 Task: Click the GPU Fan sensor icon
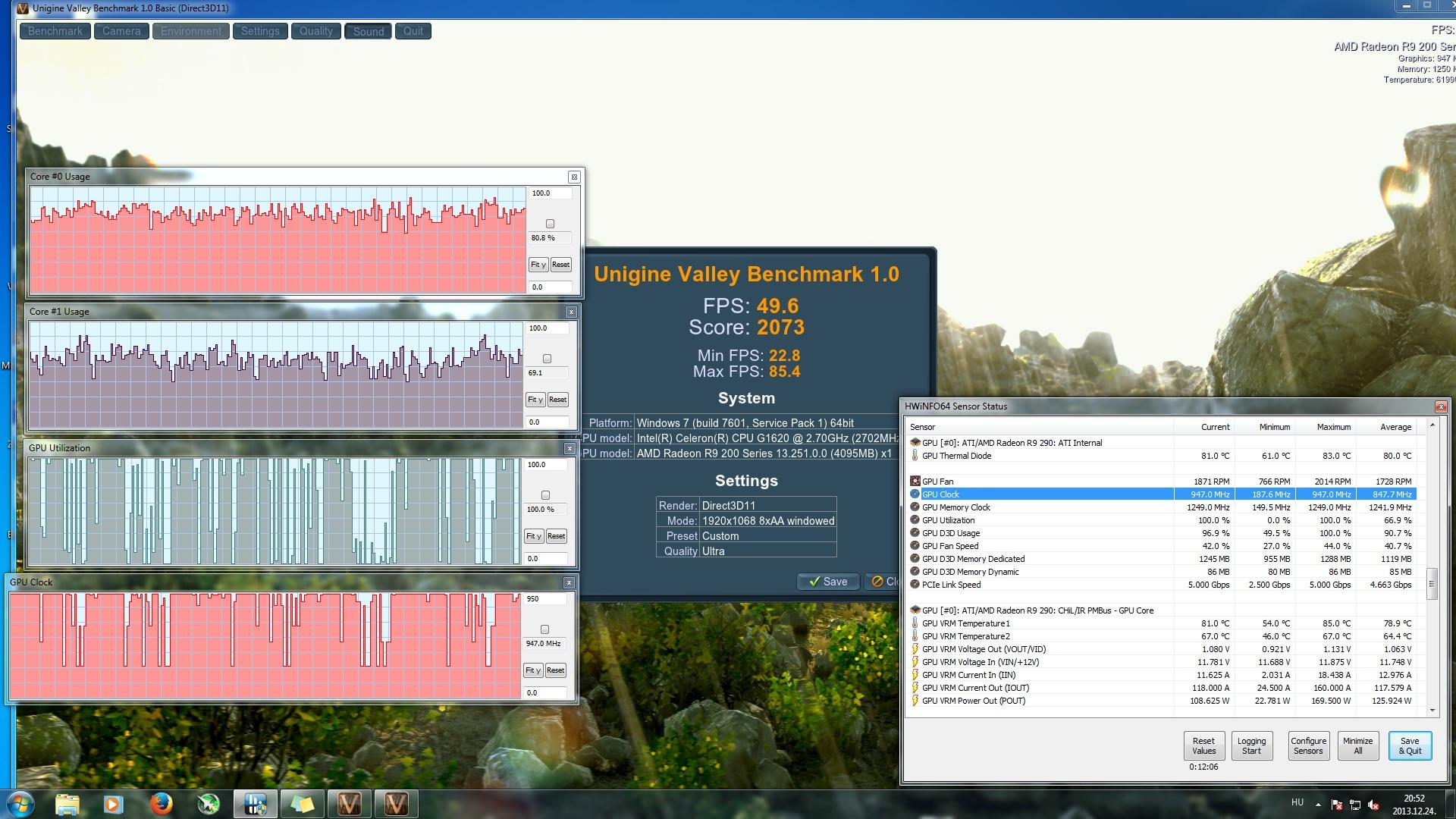tap(915, 482)
